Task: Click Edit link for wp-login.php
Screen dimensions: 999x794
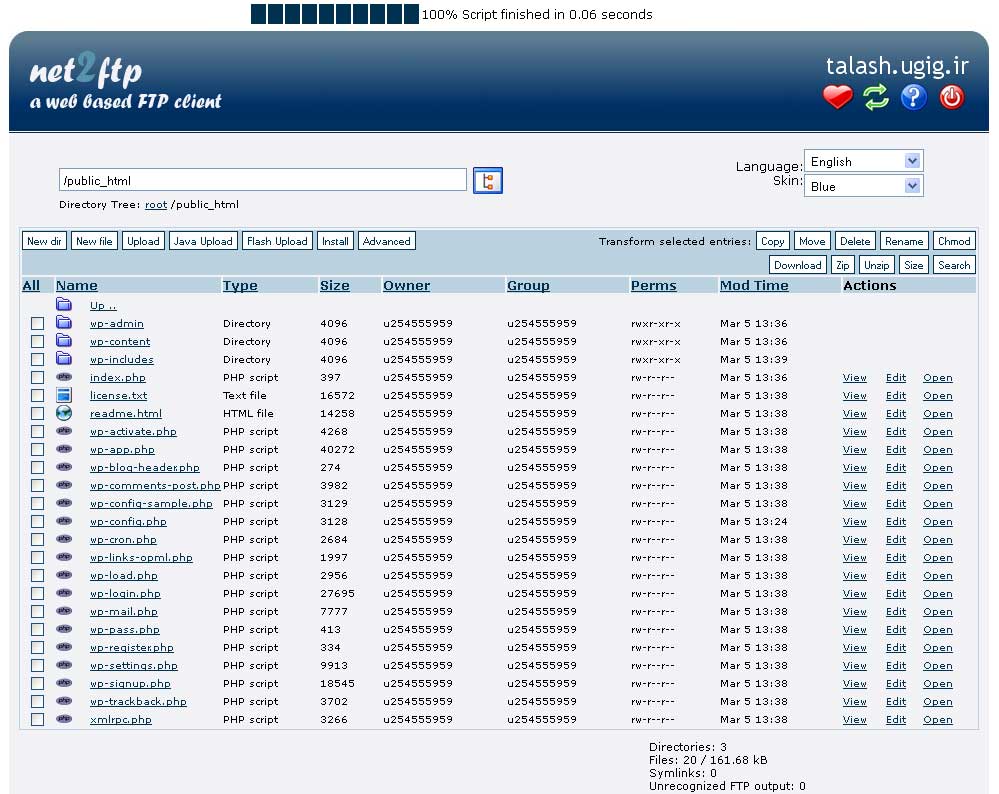Action: (895, 594)
